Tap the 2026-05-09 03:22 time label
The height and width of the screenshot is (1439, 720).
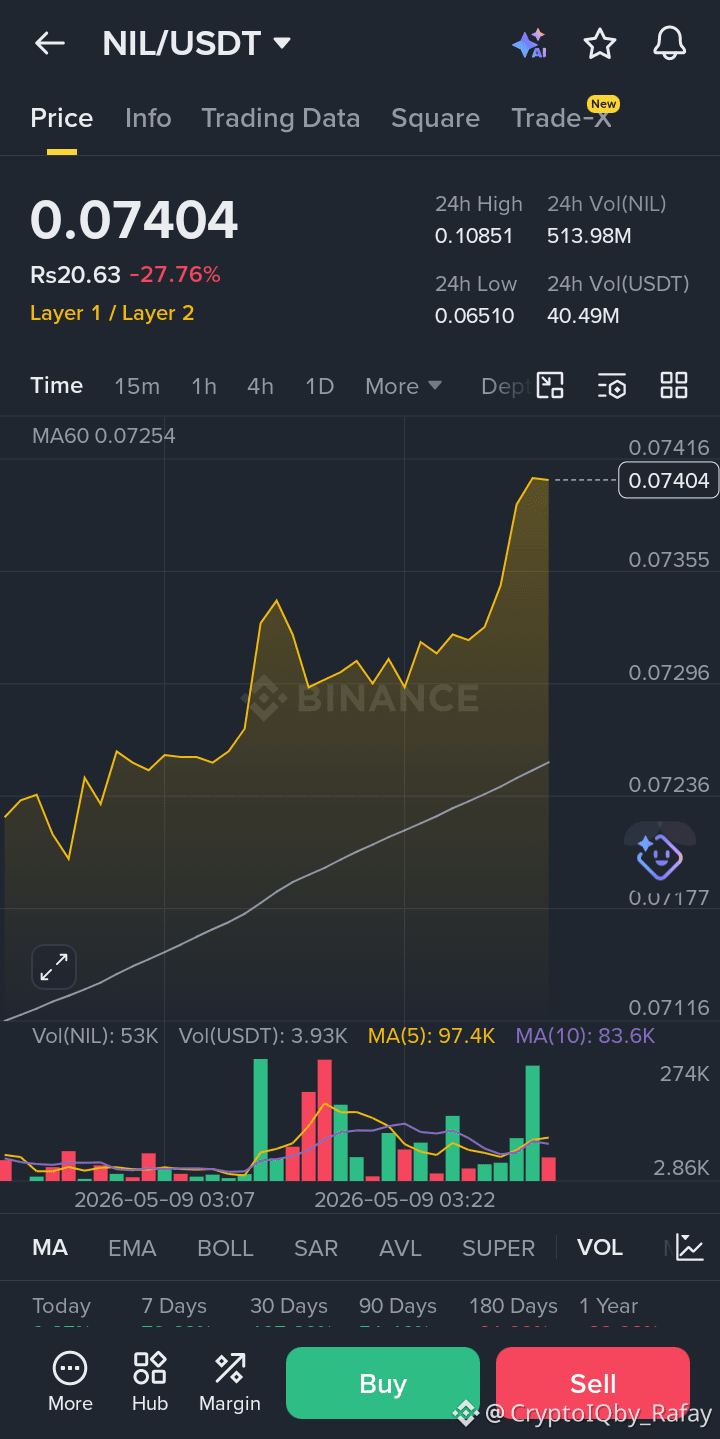[405, 1199]
